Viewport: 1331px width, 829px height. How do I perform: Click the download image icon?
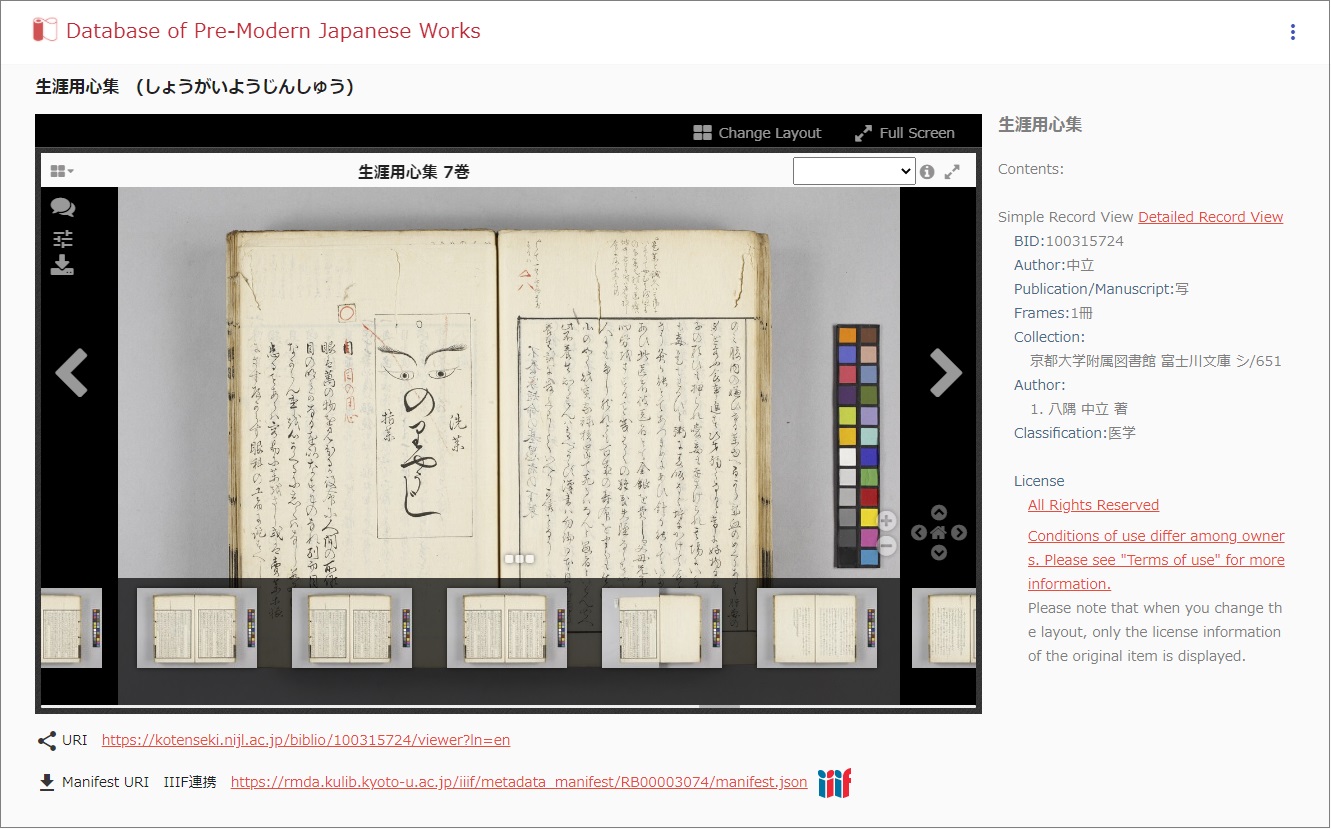pyautogui.click(x=62, y=265)
